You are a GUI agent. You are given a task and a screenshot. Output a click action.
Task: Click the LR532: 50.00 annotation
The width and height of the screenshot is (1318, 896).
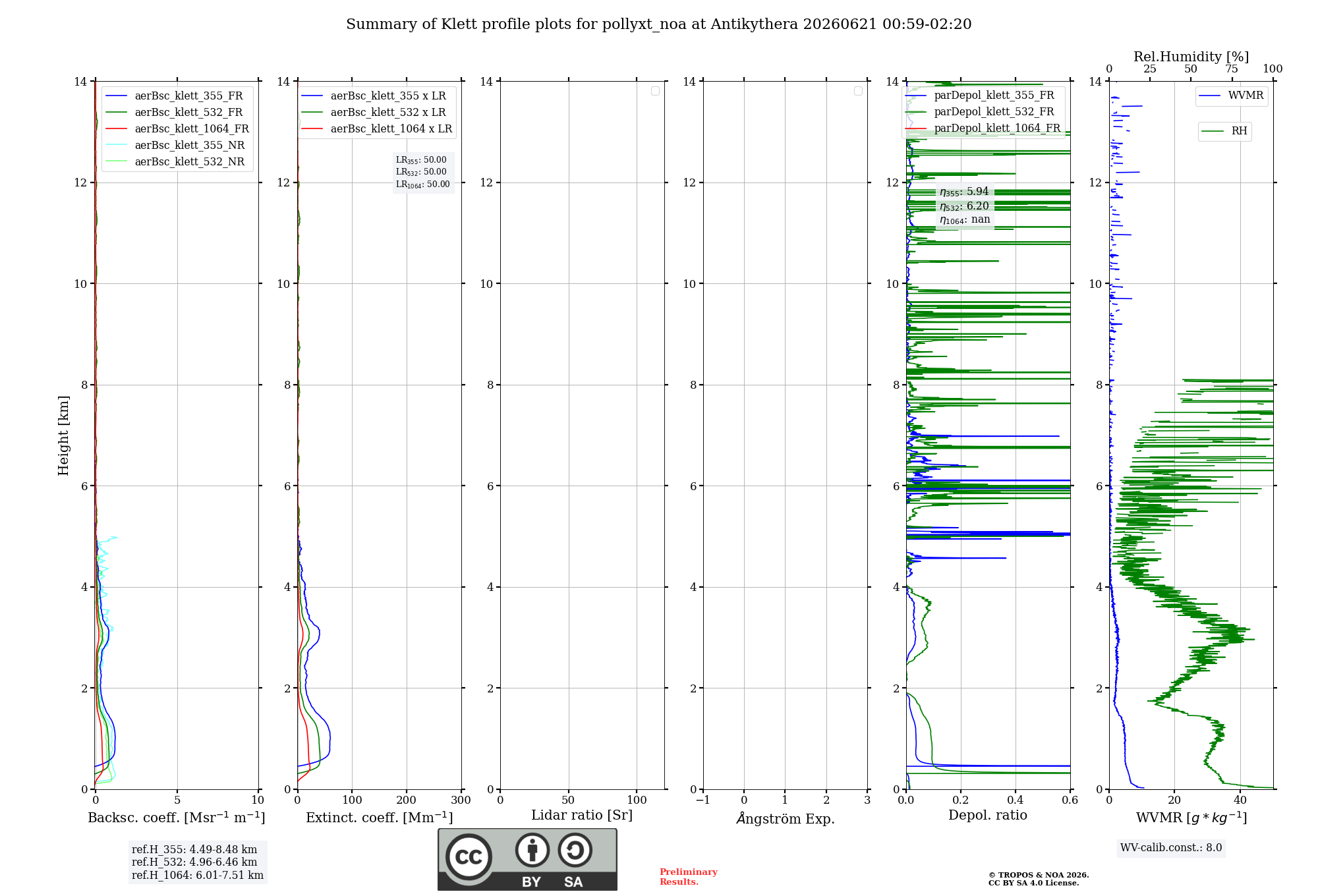coord(421,172)
